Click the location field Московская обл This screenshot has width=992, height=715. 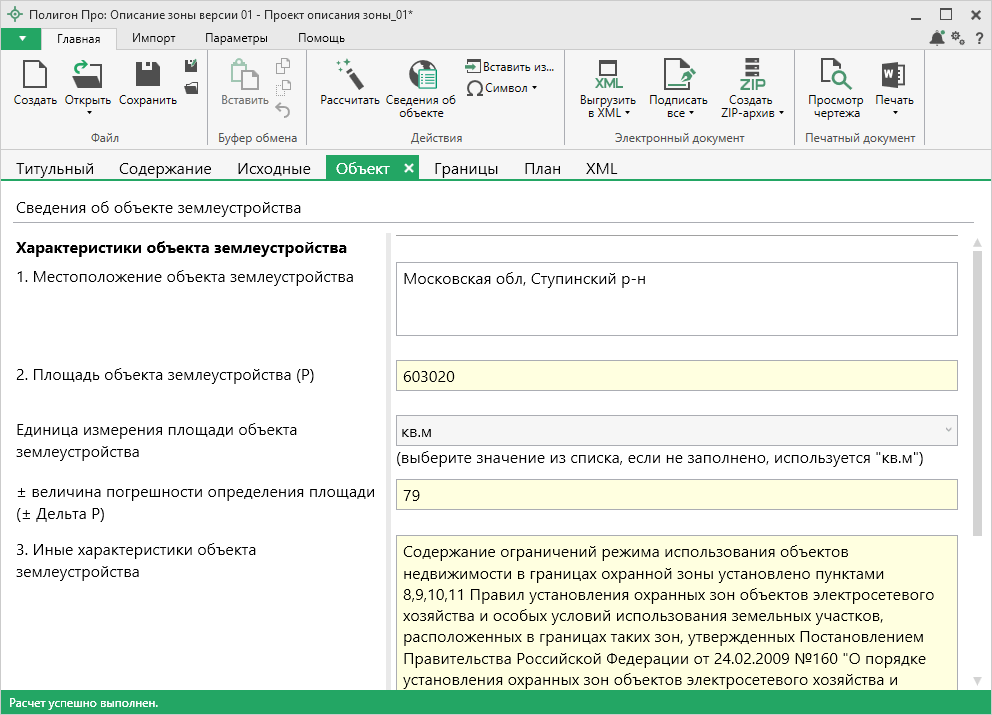click(x=676, y=298)
